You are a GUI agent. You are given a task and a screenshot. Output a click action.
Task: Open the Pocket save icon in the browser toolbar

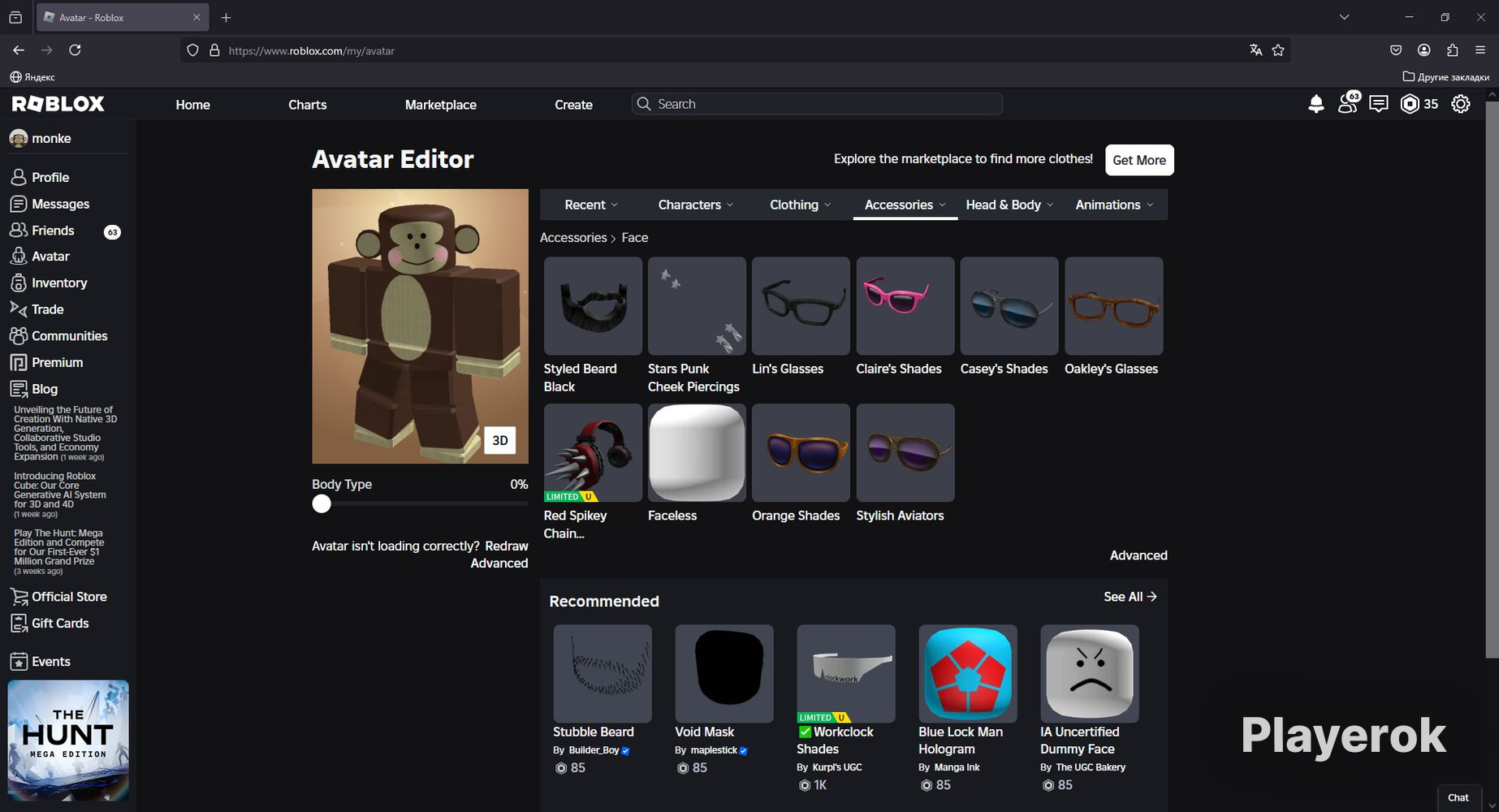[1396, 50]
